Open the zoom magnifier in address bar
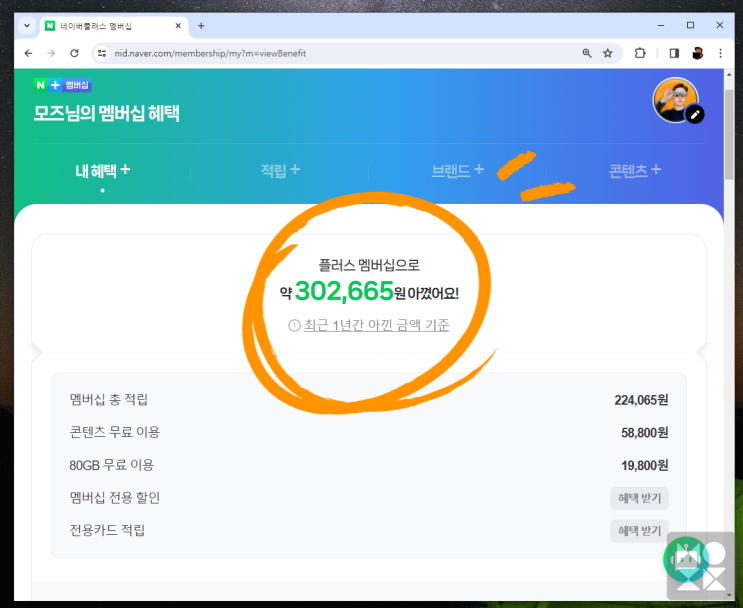Screen dimensions: 743x608 587,54
